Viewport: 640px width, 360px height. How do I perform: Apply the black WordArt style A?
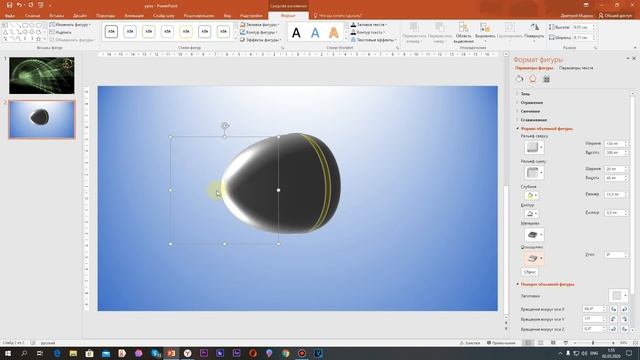click(296, 33)
